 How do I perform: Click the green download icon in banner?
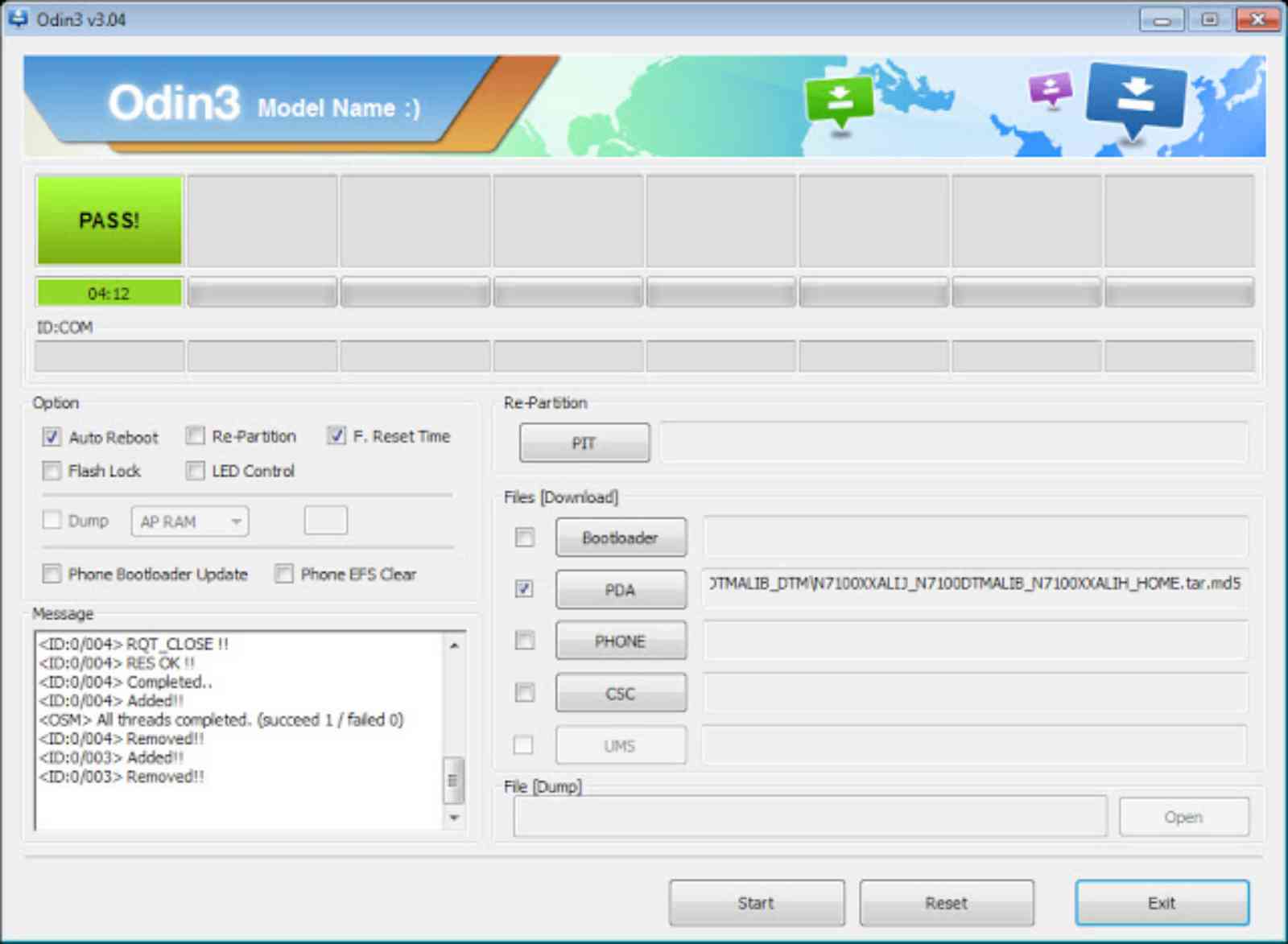840,102
